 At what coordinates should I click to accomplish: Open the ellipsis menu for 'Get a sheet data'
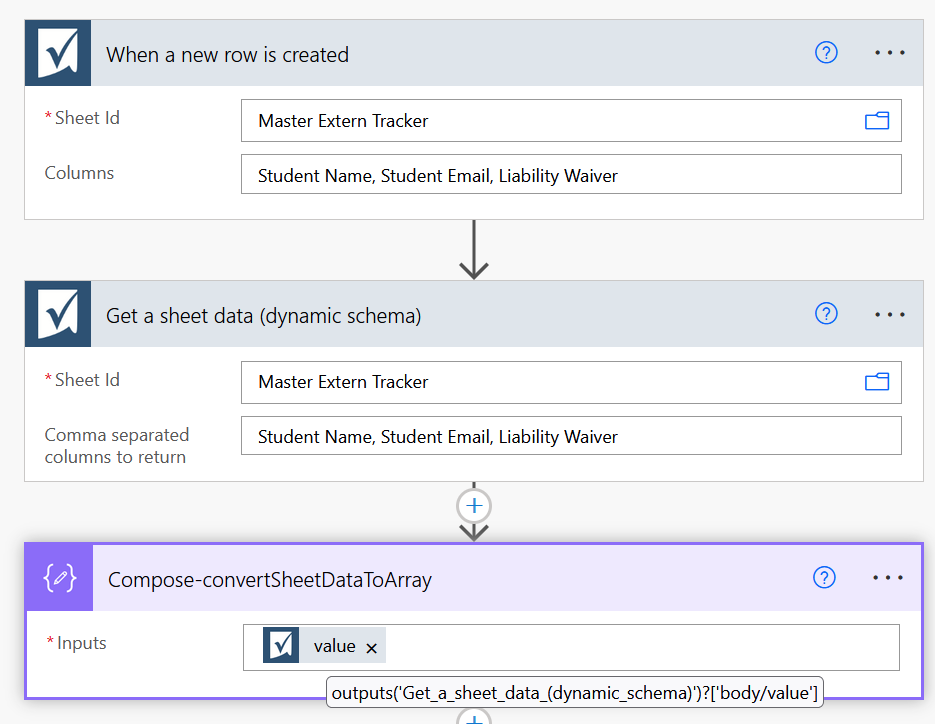(889, 314)
